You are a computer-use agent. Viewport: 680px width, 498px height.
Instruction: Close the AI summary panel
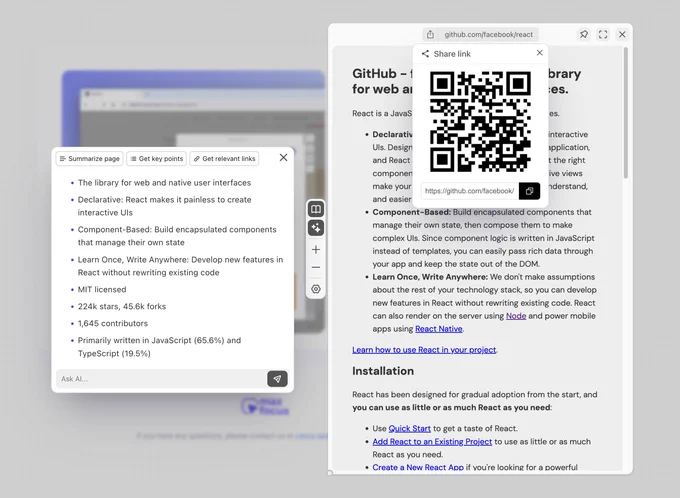(x=284, y=157)
